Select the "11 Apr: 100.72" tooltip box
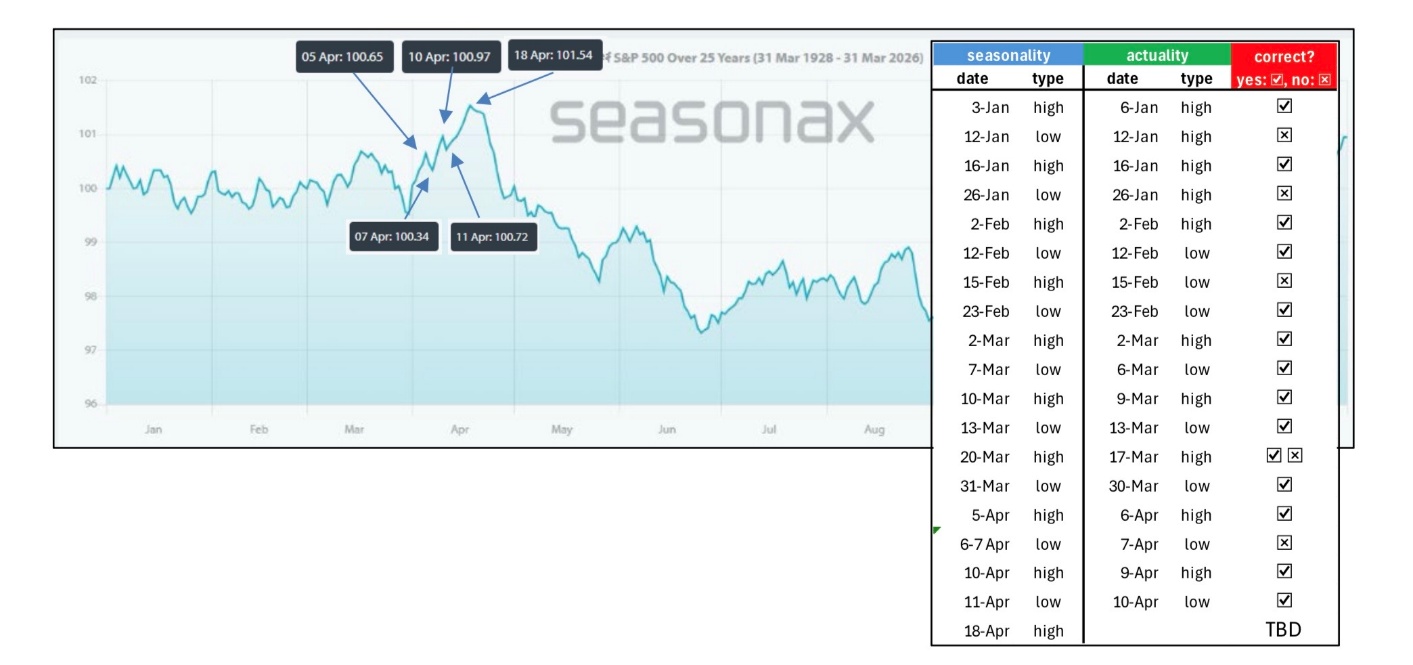The width and height of the screenshot is (1413, 665). click(x=494, y=237)
